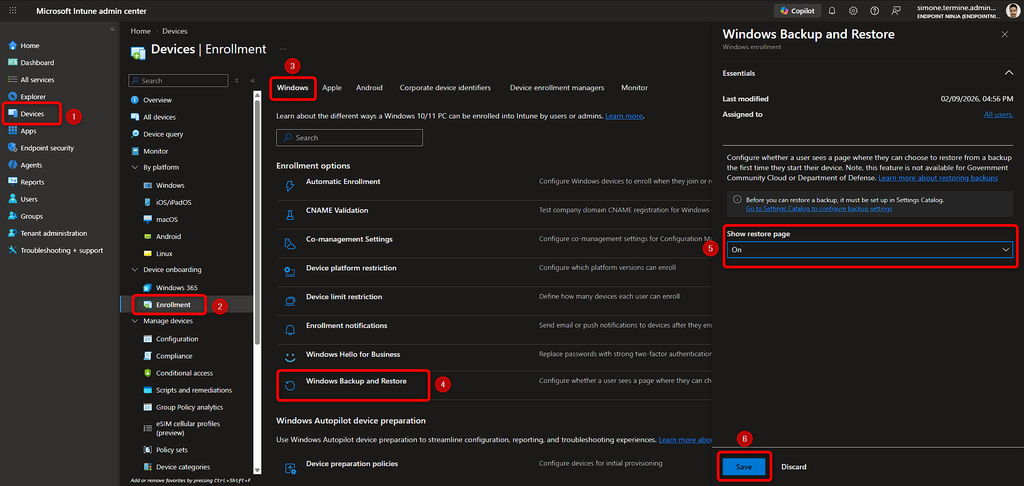Open Windows Backup and Restore option

click(356, 381)
